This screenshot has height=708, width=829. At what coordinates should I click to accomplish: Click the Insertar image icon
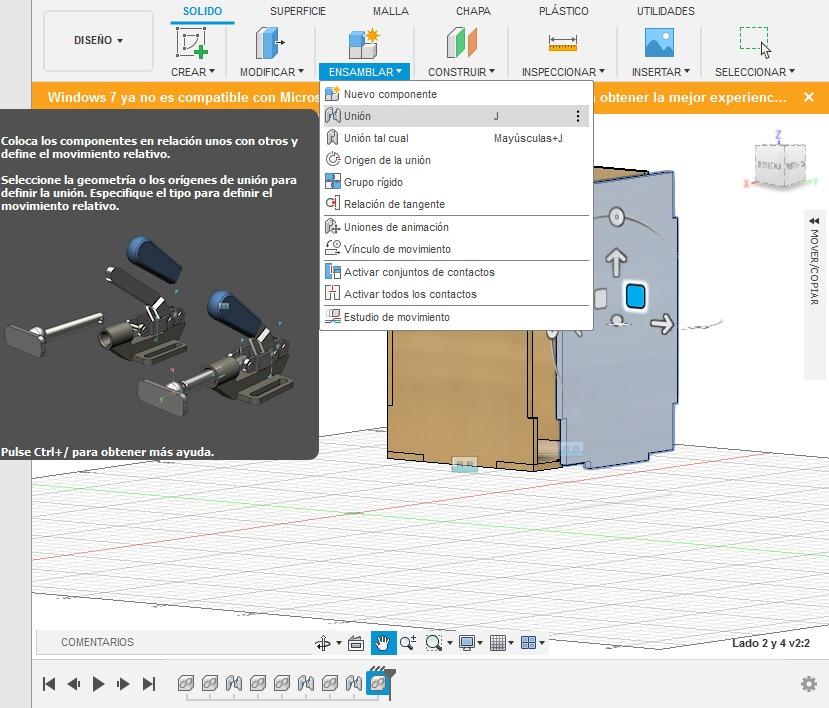pos(659,43)
